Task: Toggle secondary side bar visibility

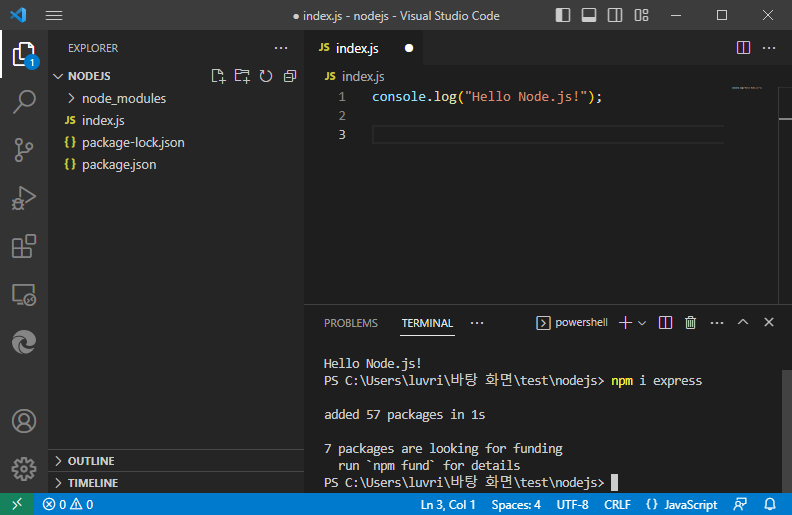Action: pyautogui.click(x=615, y=16)
